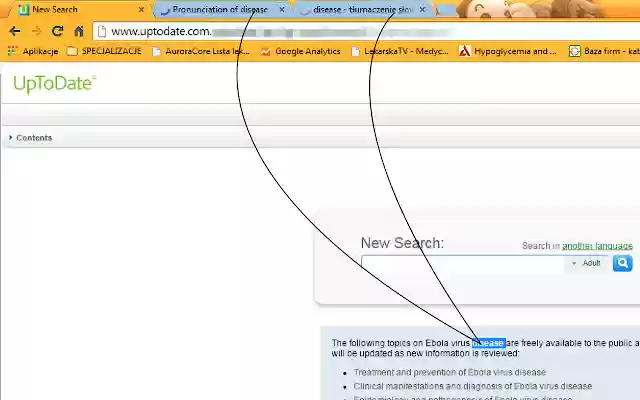The height and width of the screenshot is (400, 640).
Task: Click the address bar showing www.uptodate.com
Action: (367, 31)
